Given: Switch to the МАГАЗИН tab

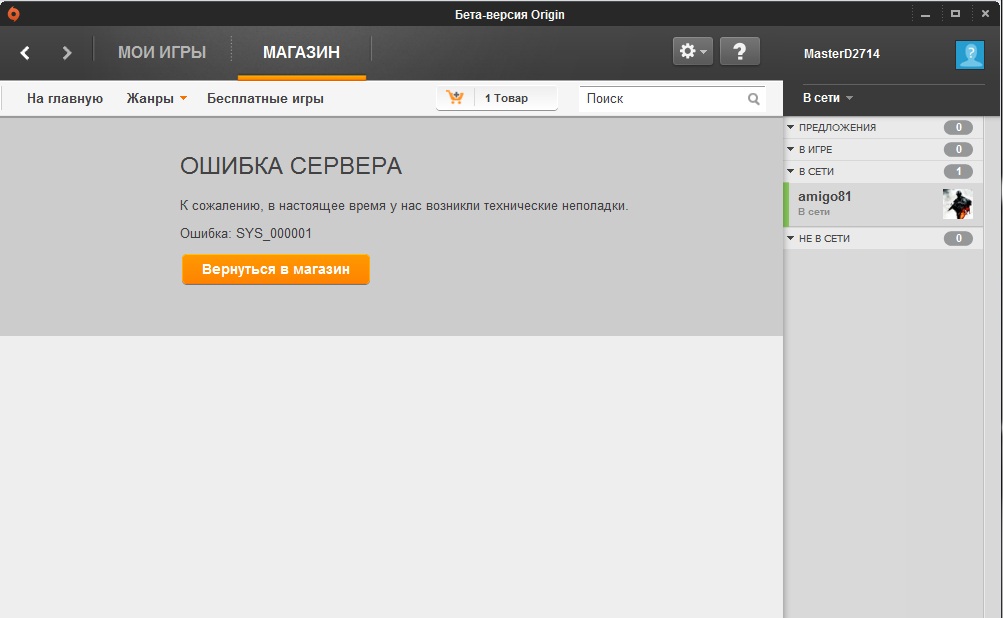Looking at the screenshot, I should pos(301,52).
